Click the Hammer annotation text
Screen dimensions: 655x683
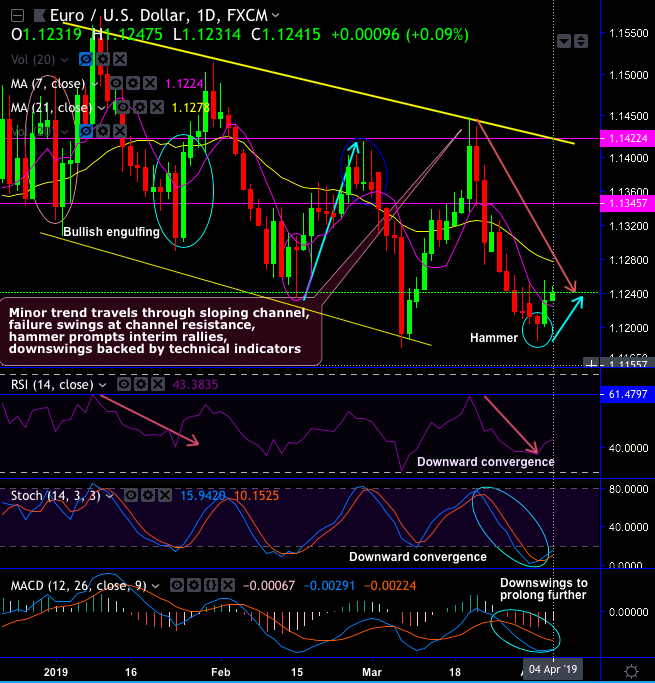[x=494, y=338]
